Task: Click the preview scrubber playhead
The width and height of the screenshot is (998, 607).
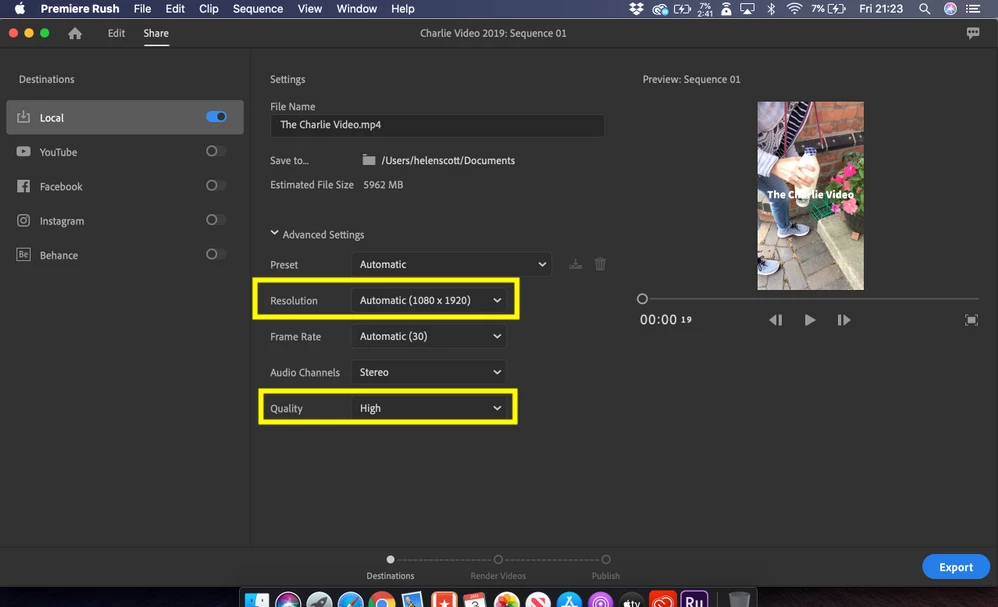Action: pos(642,298)
